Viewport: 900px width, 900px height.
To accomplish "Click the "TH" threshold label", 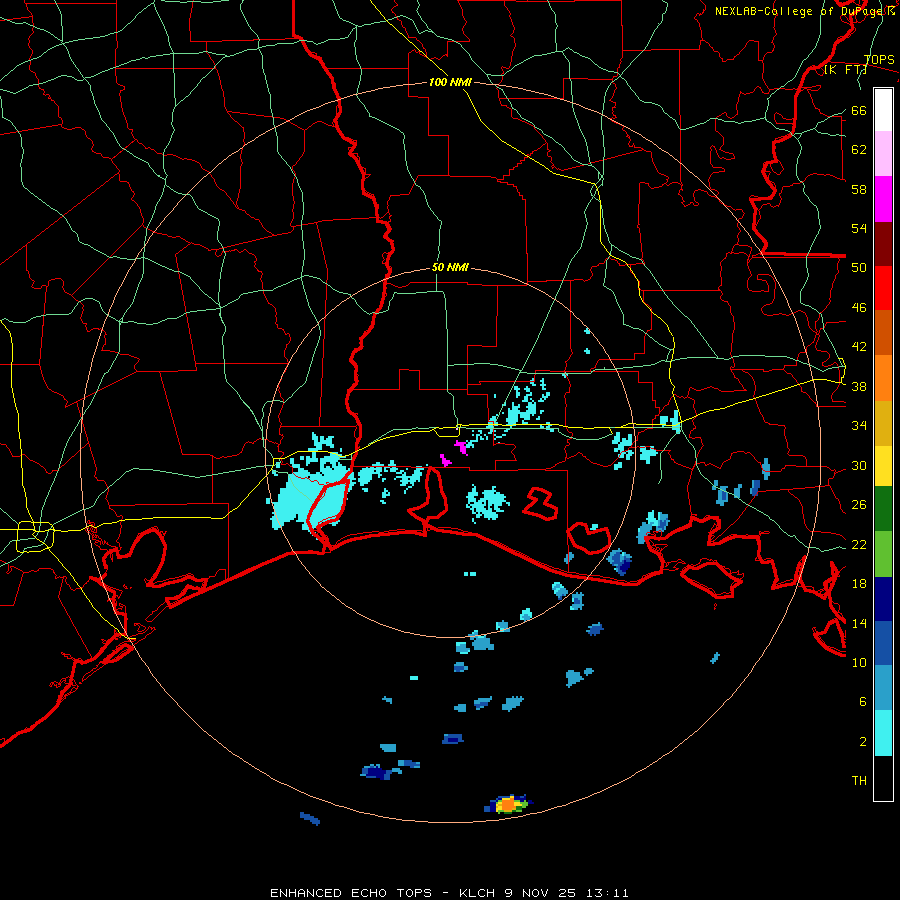I will (x=859, y=781).
